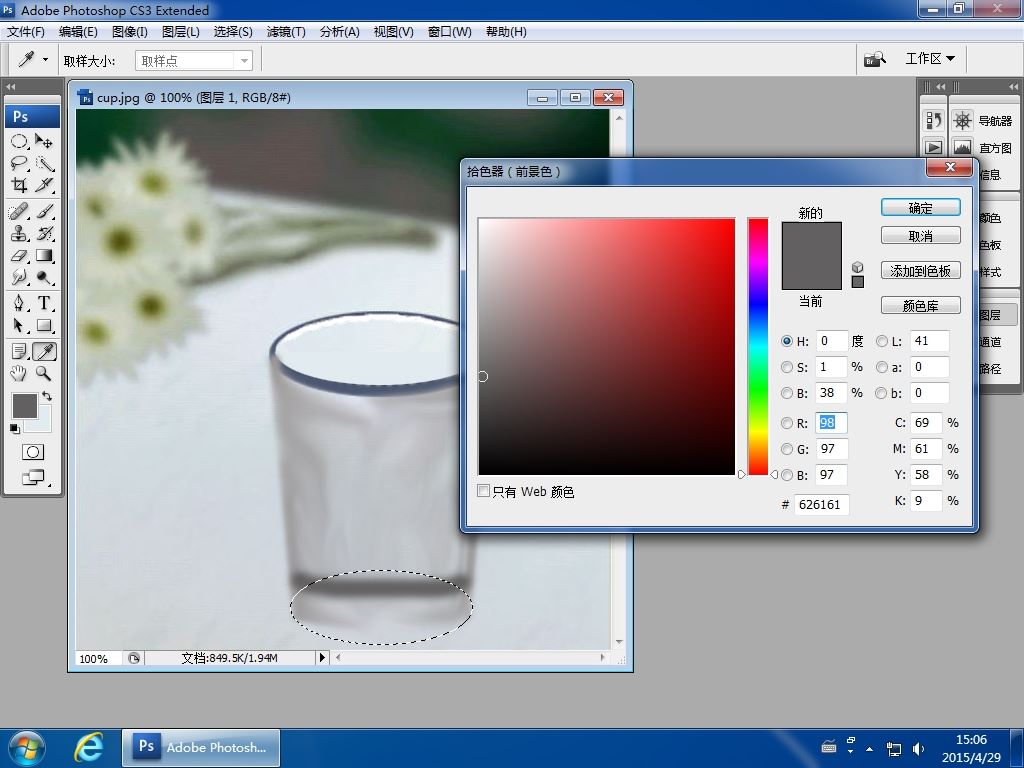This screenshot has height=768, width=1024.
Task: Select the Type tool
Action: point(44,303)
